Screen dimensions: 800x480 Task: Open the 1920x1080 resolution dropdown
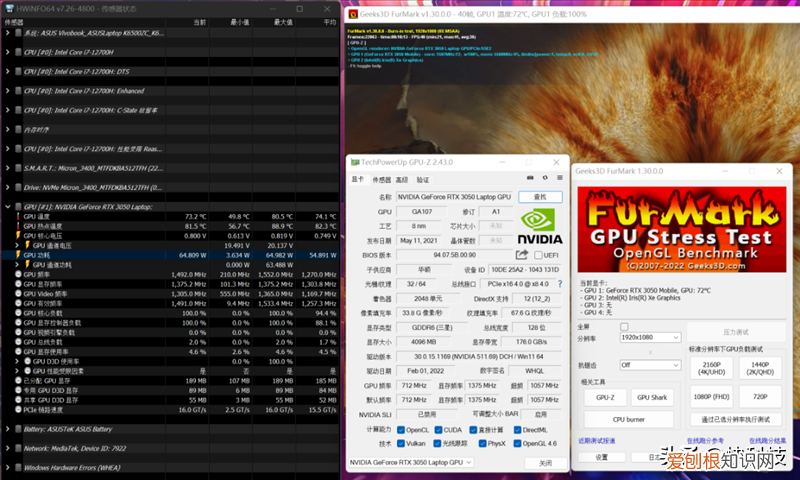coord(651,338)
